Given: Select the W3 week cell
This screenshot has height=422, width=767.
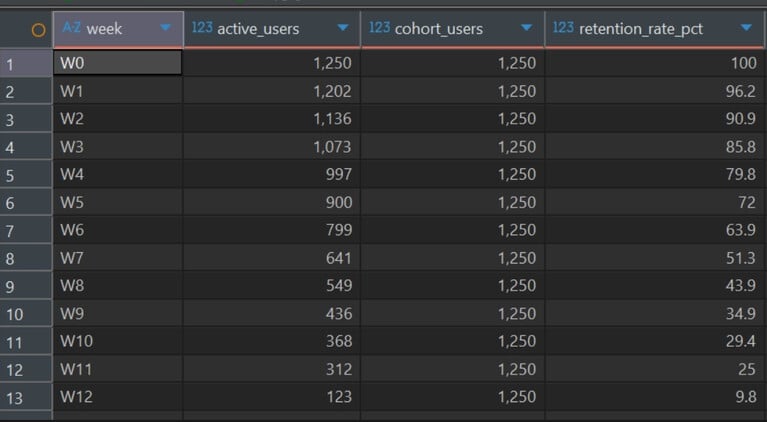Looking at the screenshot, I should 118,147.
